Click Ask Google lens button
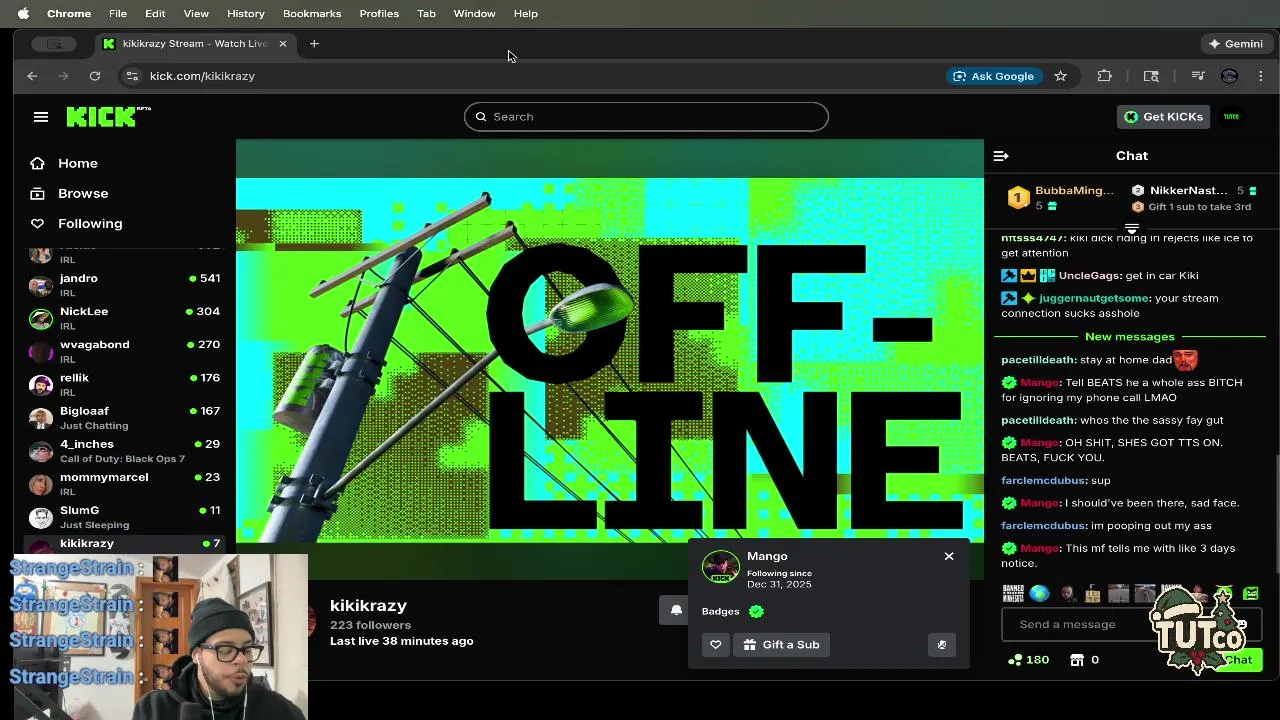The height and width of the screenshot is (720, 1280). (994, 76)
